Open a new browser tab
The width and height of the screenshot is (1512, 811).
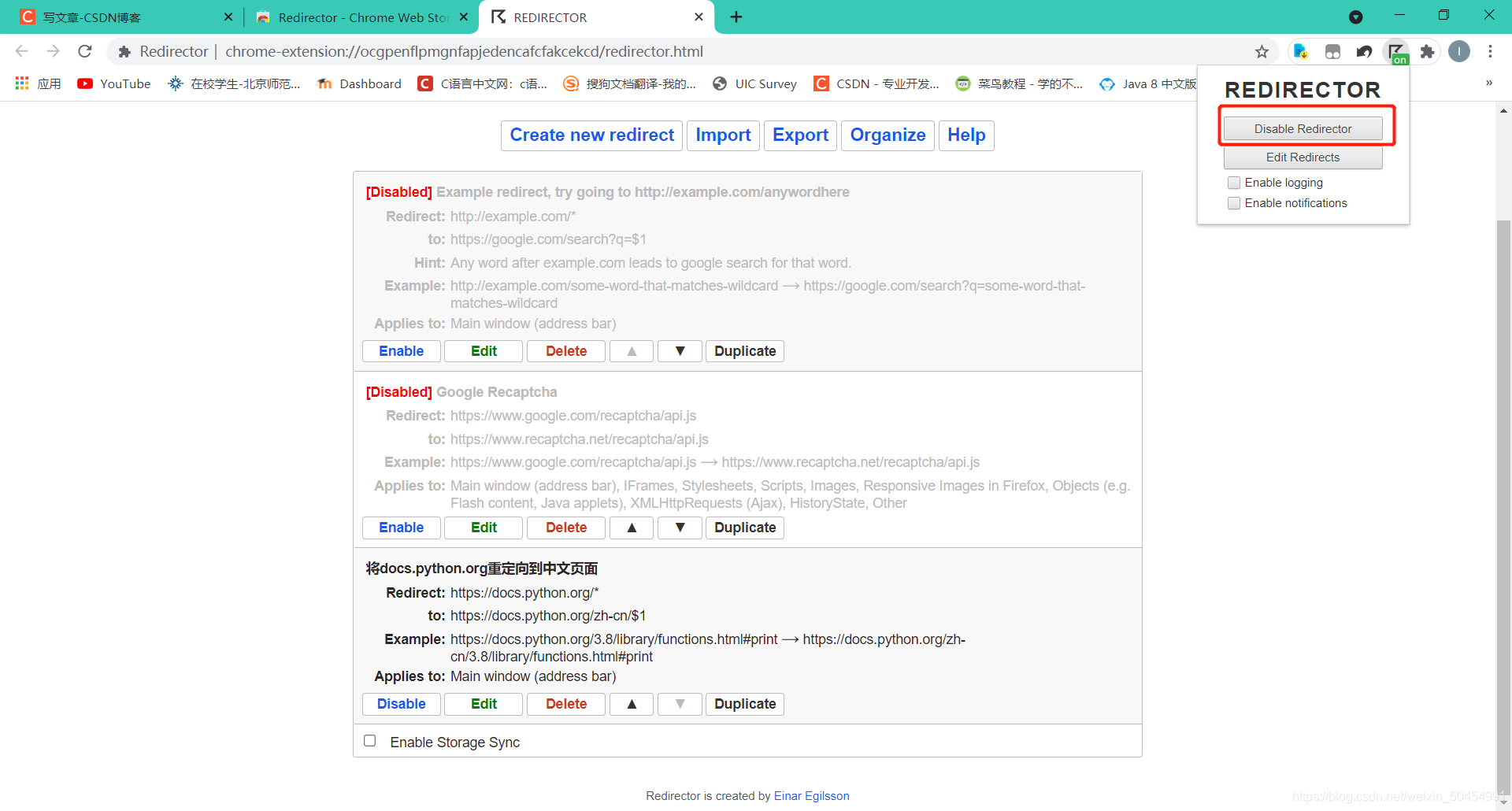click(x=736, y=17)
